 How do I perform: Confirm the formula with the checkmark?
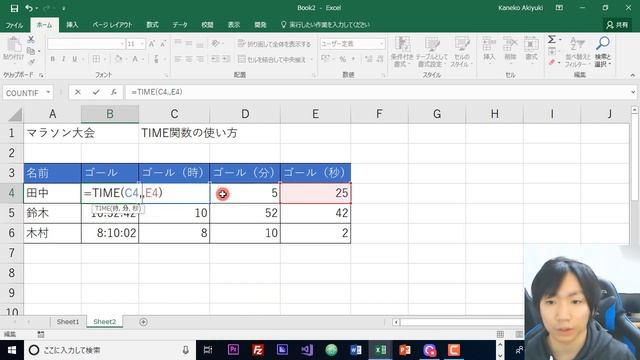96,93
